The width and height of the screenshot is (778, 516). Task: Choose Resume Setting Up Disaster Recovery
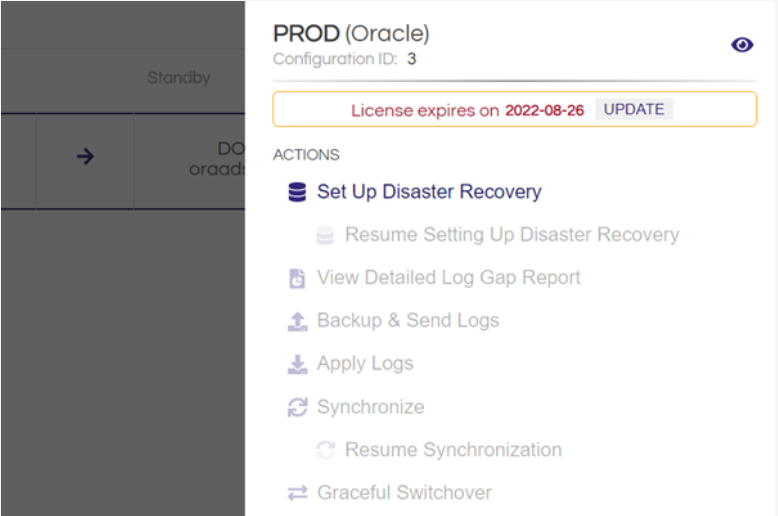click(511, 235)
